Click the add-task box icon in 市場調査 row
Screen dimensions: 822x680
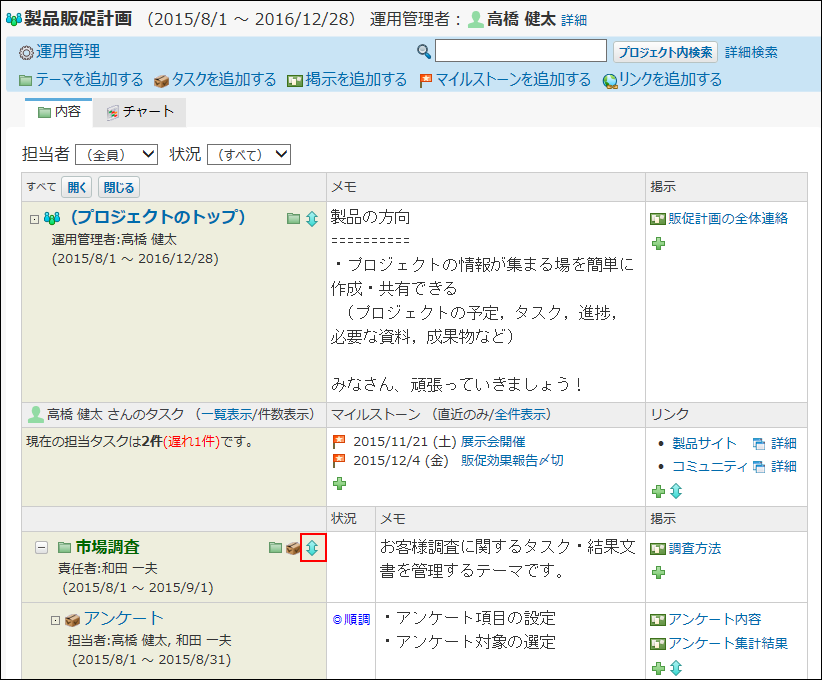coord(293,548)
